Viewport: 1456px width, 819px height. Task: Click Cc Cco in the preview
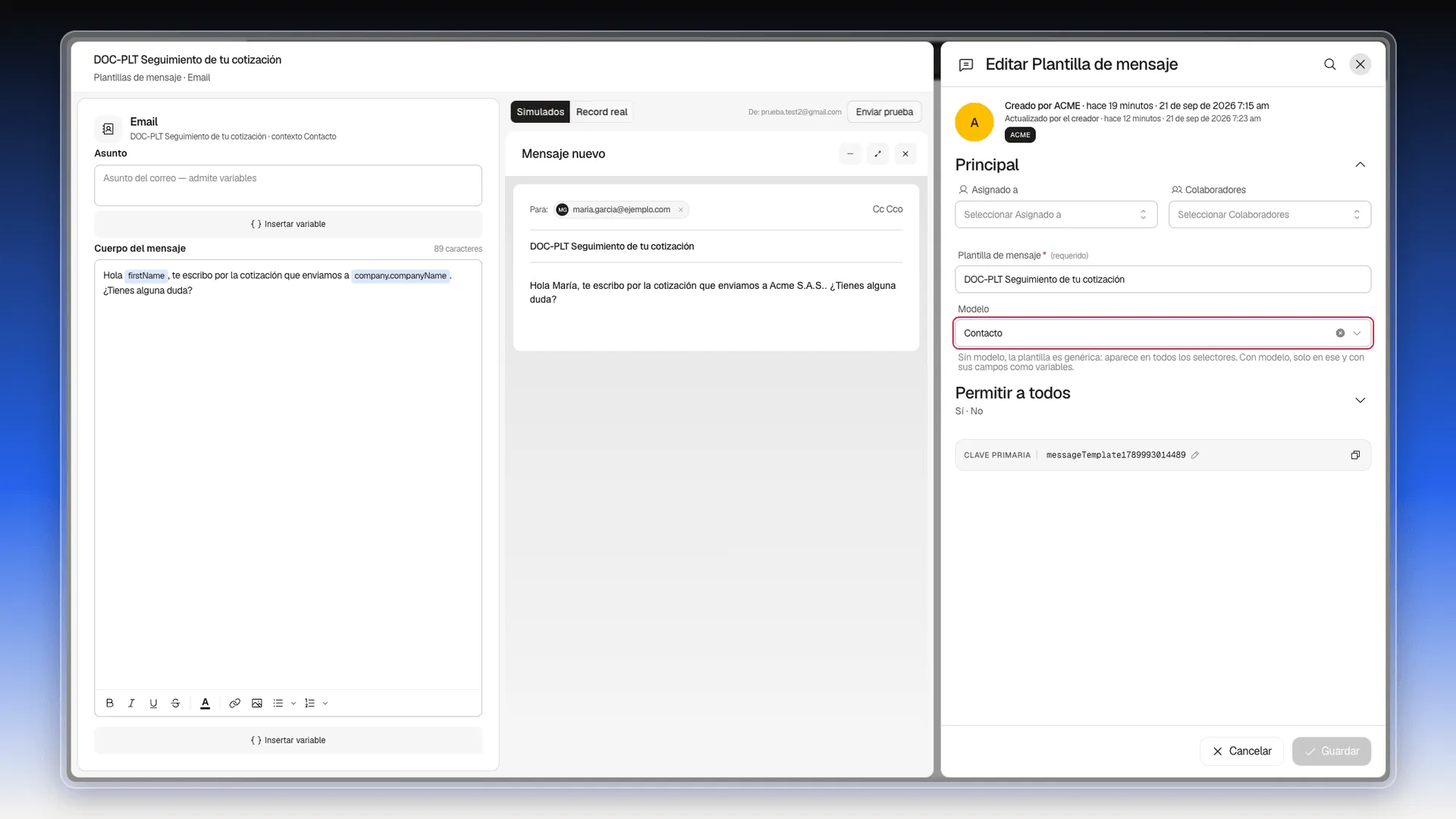pyautogui.click(x=887, y=209)
